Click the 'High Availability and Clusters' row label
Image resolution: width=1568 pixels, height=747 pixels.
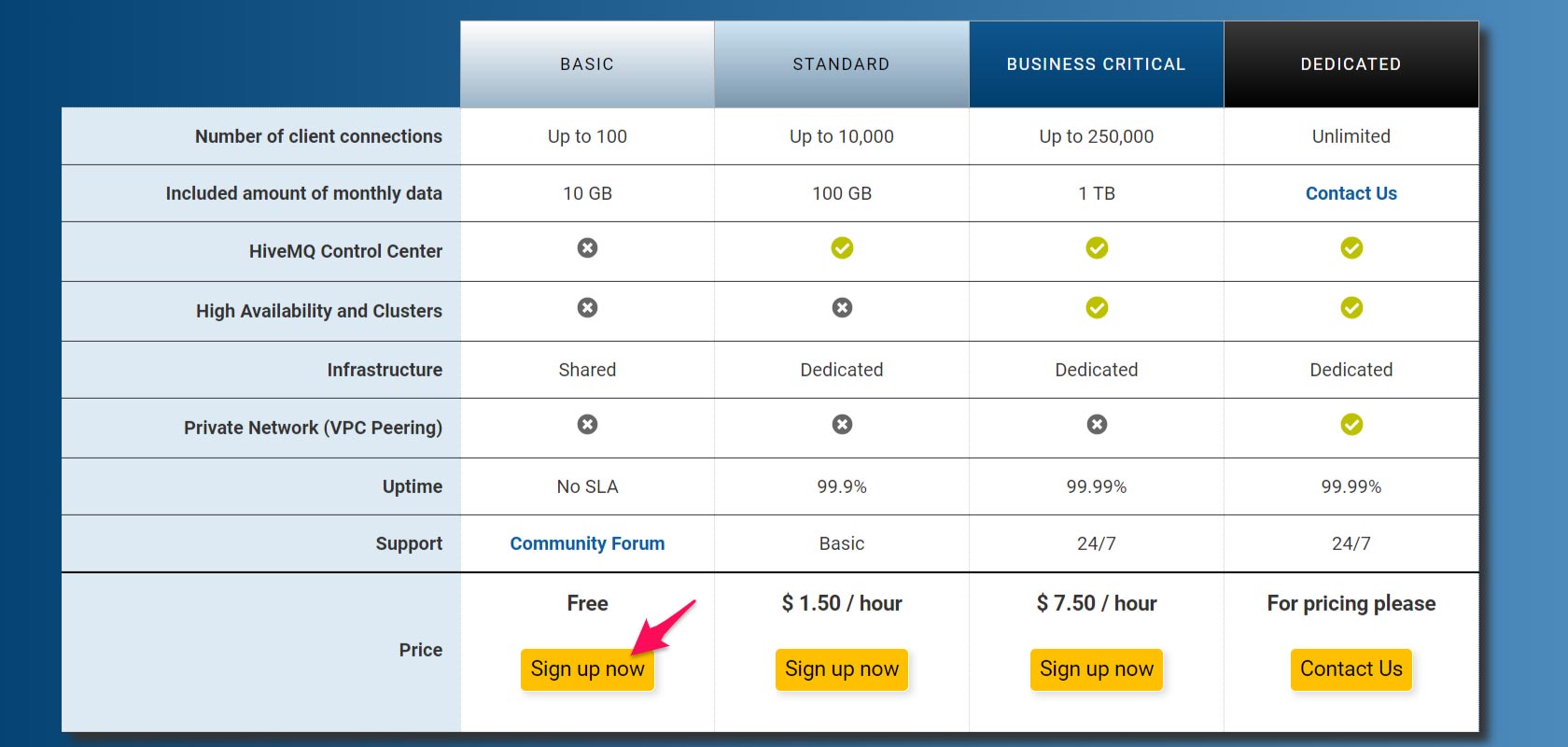[319, 311]
